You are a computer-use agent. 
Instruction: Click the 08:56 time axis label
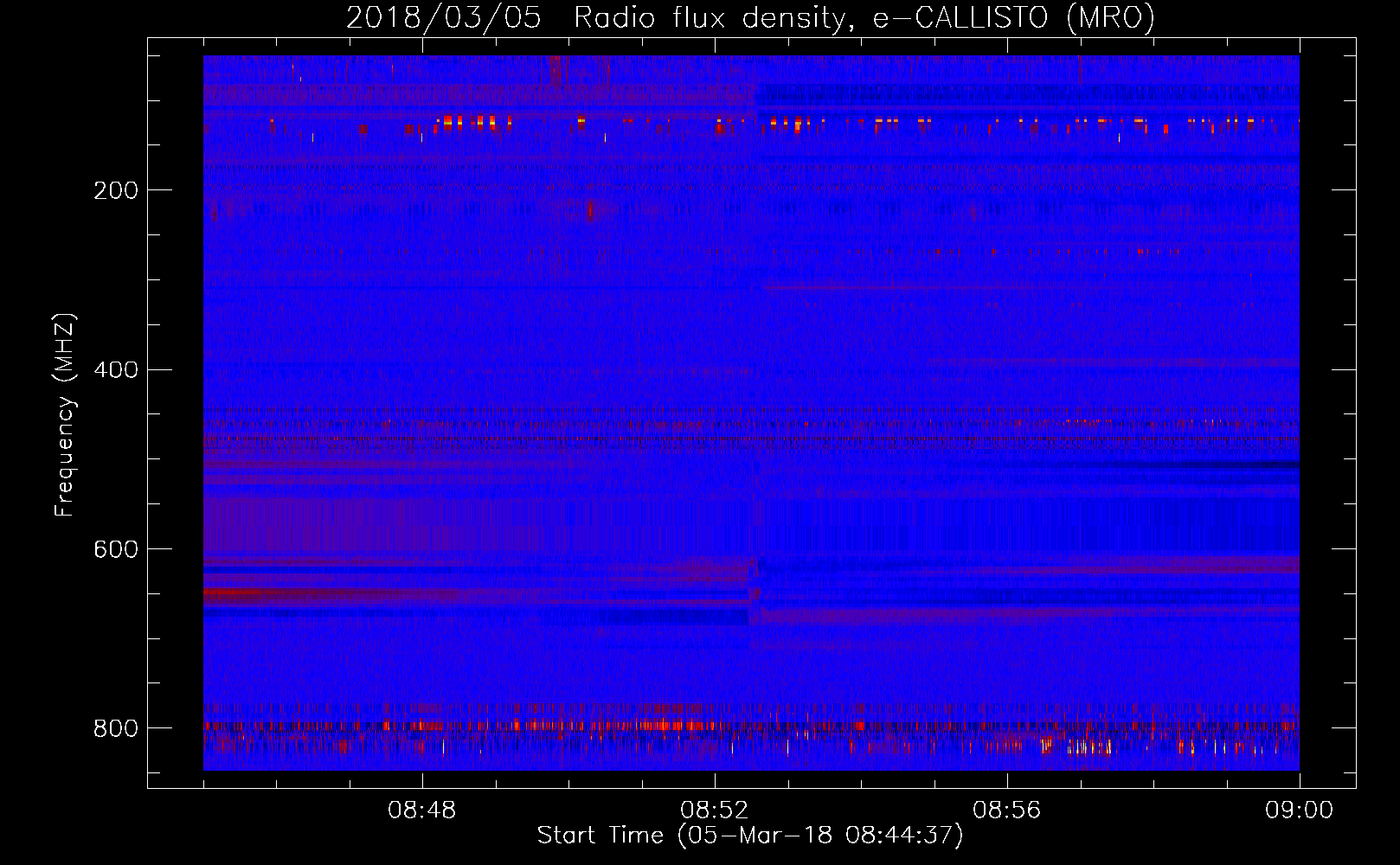click(x=1007, y=811)
